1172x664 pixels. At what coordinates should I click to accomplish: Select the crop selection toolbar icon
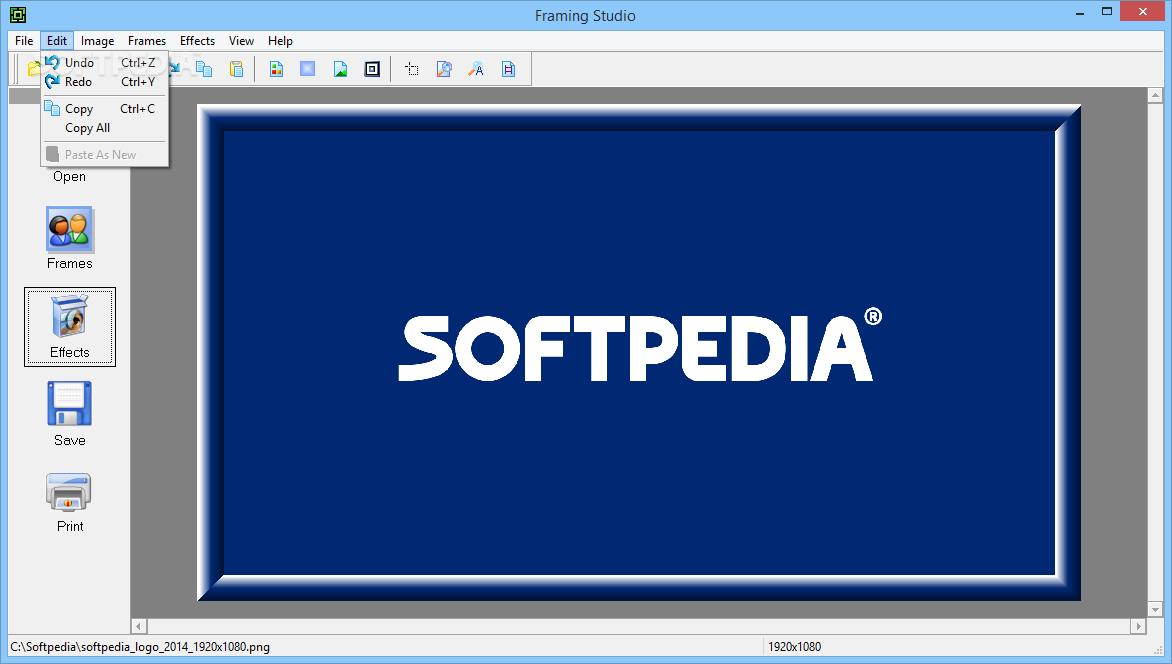pyautogui.click(x=412, y=70)
